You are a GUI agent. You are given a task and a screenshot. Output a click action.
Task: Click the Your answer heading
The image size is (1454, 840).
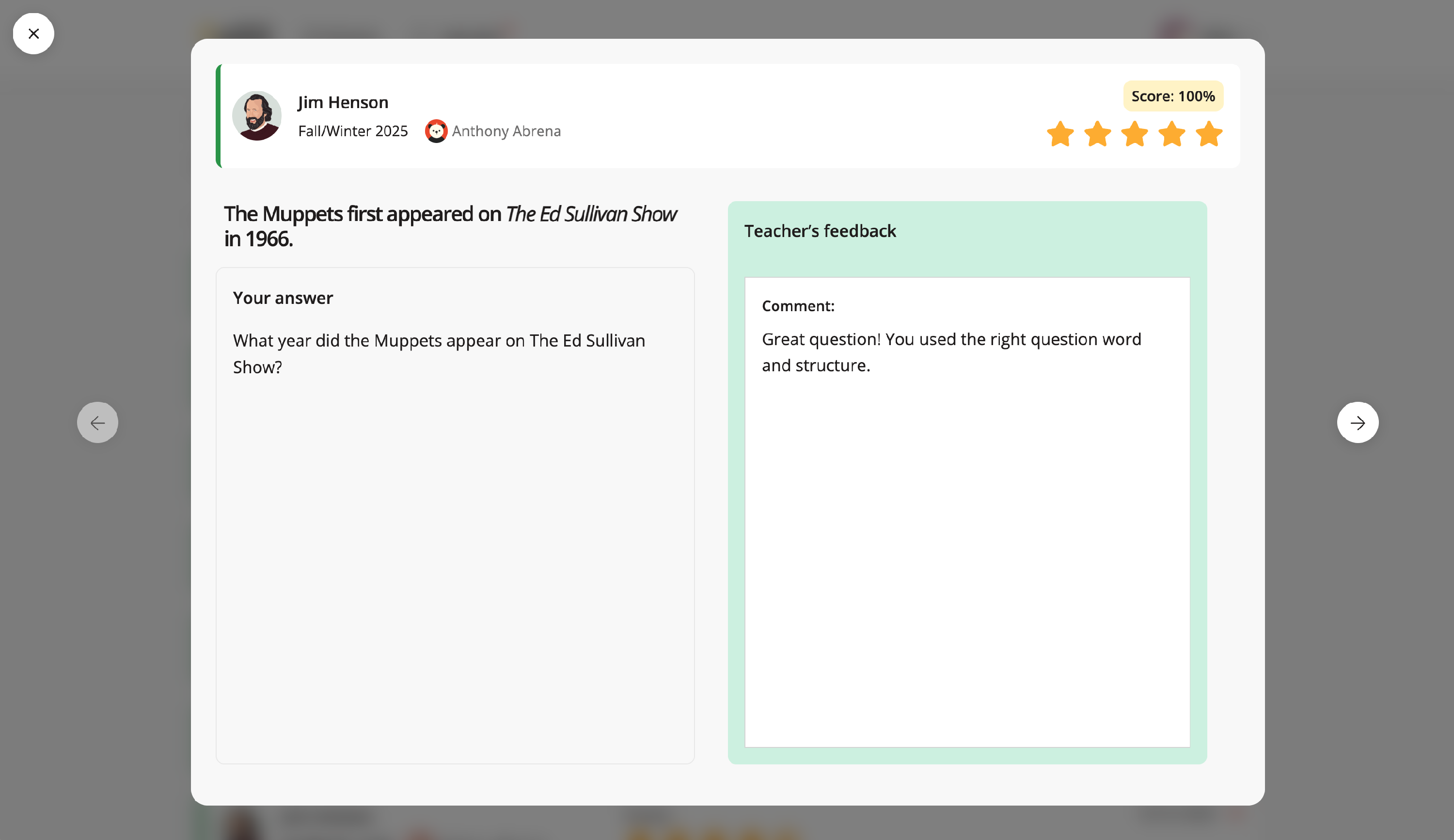(x=283, y=298)
